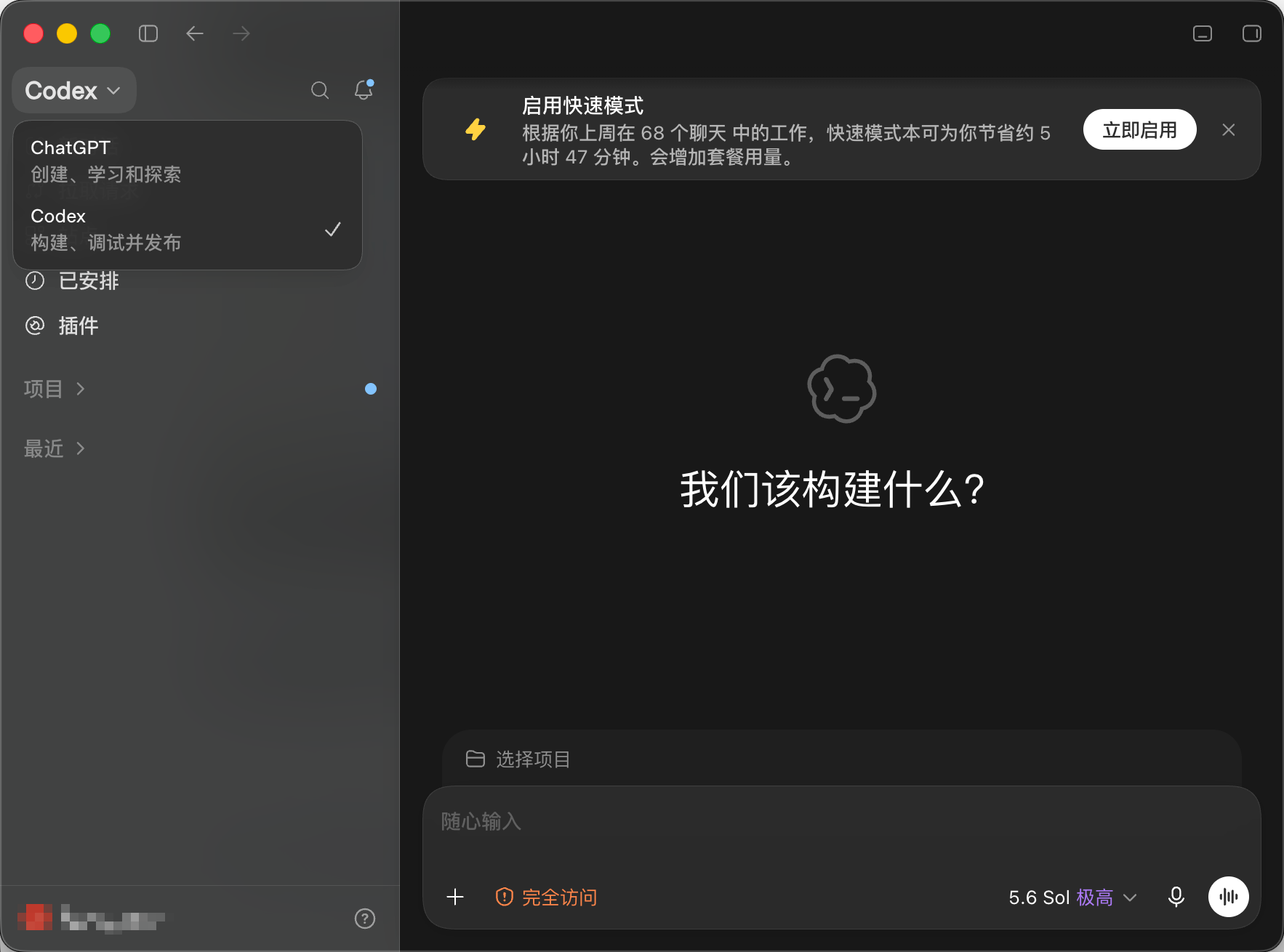1284x952 pixels.
Task: Click the 我们该构建什么？ heading
Action: [833, 490]
